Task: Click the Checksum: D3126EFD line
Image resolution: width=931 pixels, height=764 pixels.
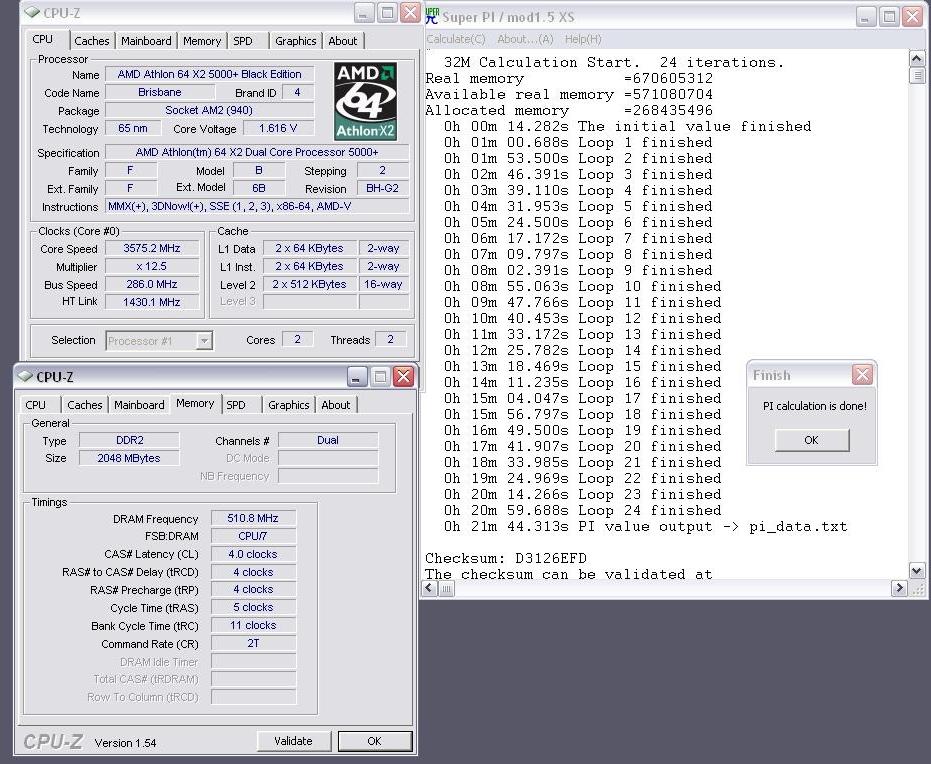Action: [x=506, y=558]
